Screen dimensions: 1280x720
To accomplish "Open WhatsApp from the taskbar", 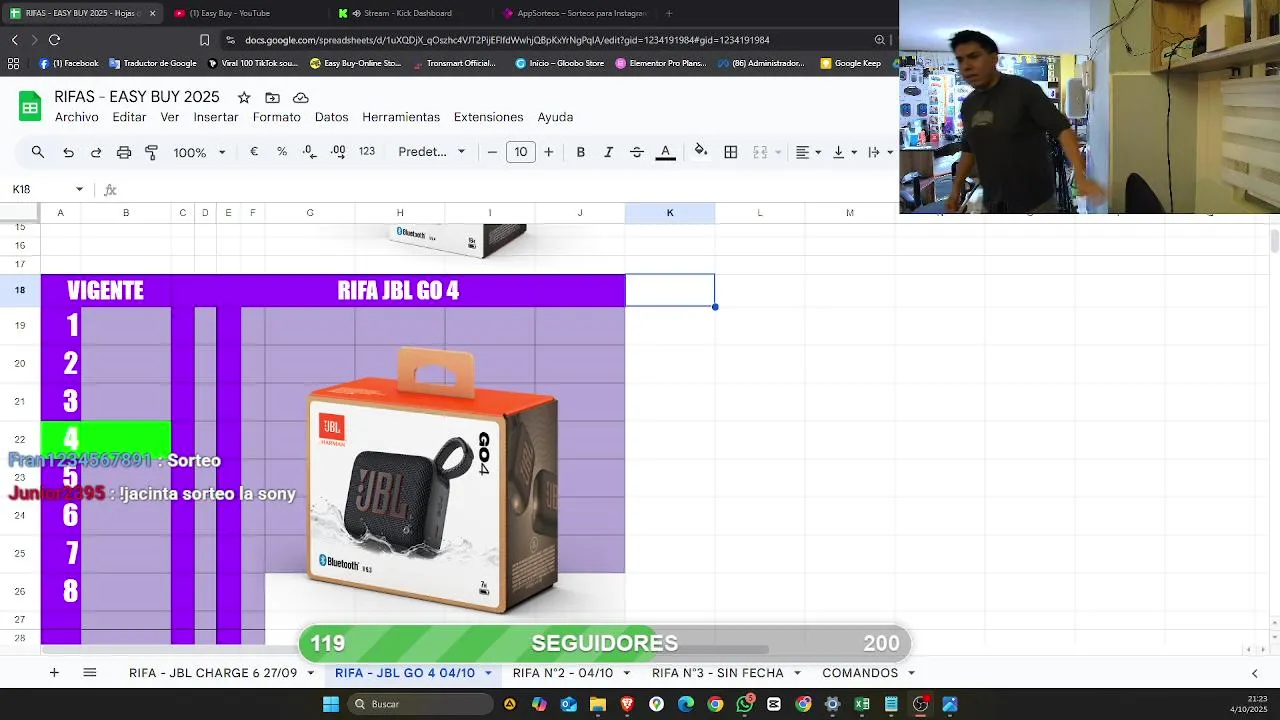I will (745, 704).
